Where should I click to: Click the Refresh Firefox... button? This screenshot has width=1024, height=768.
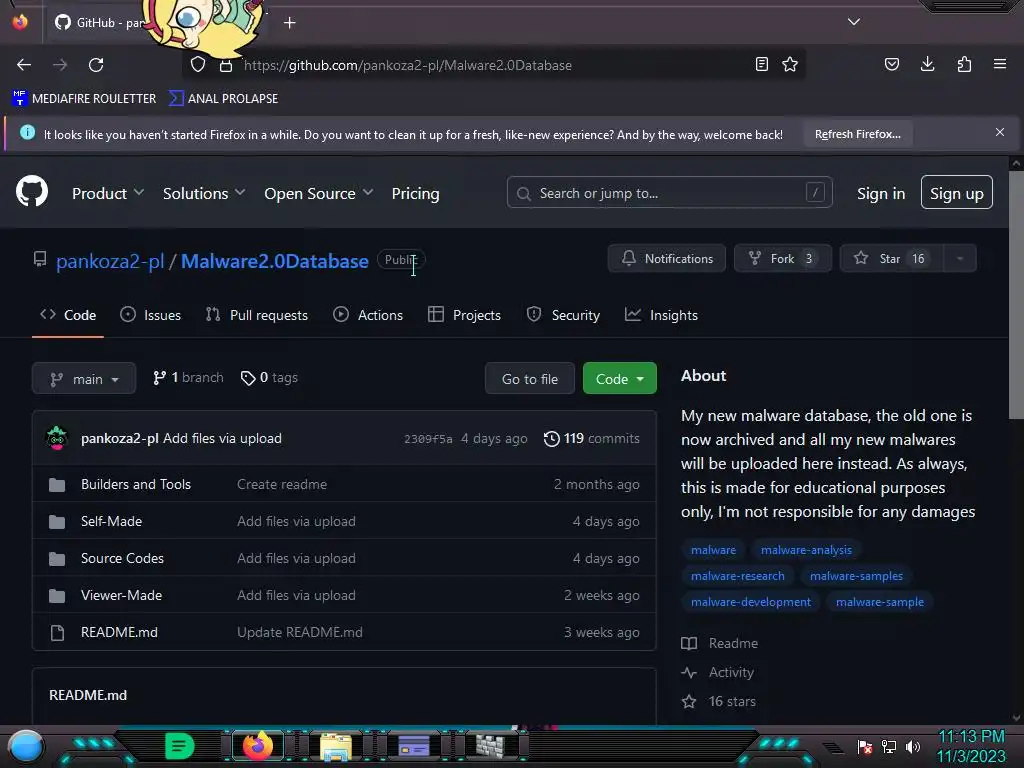click(857, 134)
